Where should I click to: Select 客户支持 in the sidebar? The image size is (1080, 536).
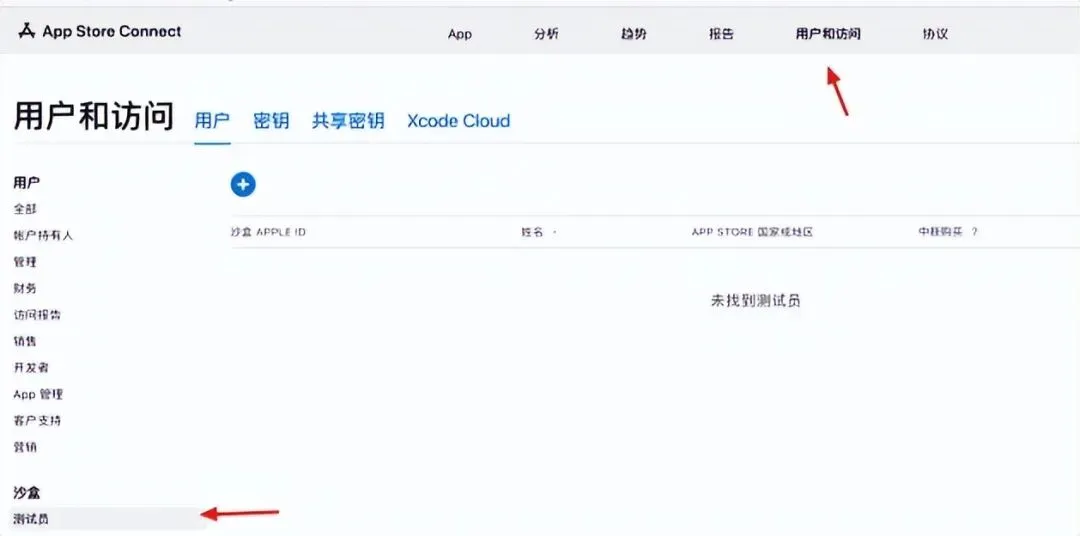37,420
